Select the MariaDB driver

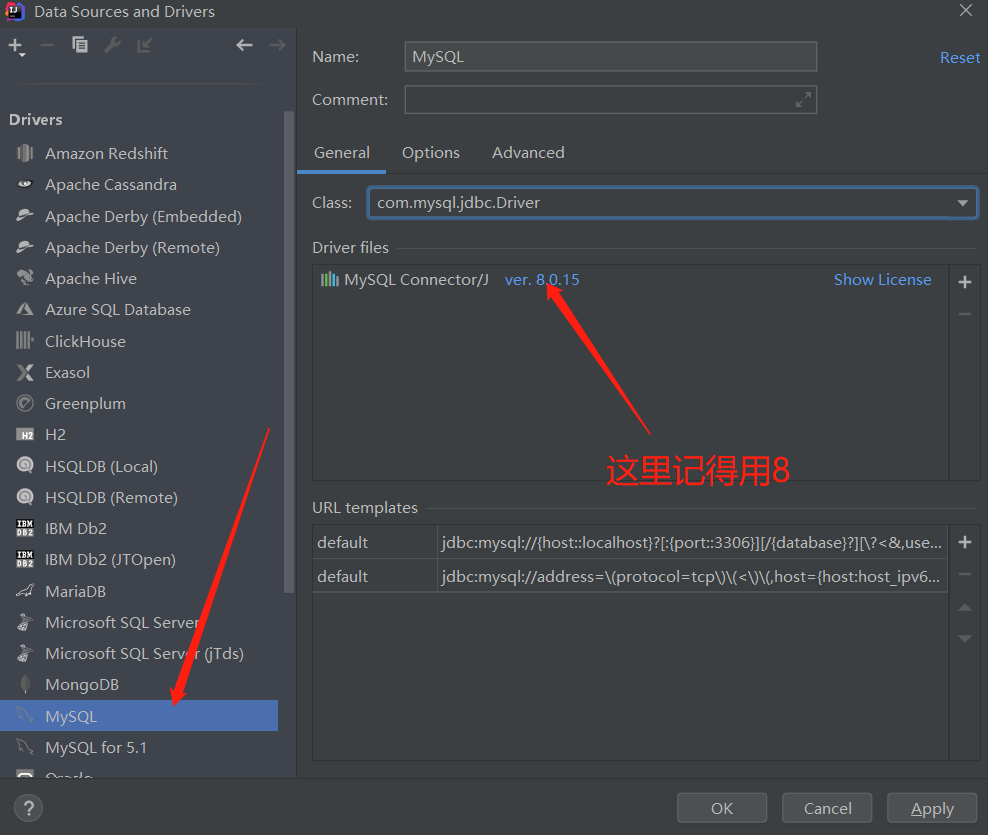coord(139,591)
